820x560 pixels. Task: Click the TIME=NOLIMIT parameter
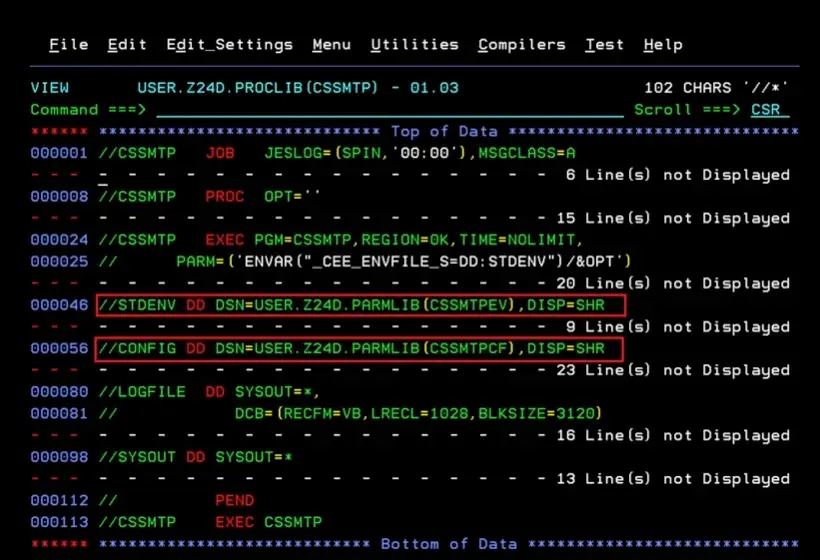[x=517, y=240]
